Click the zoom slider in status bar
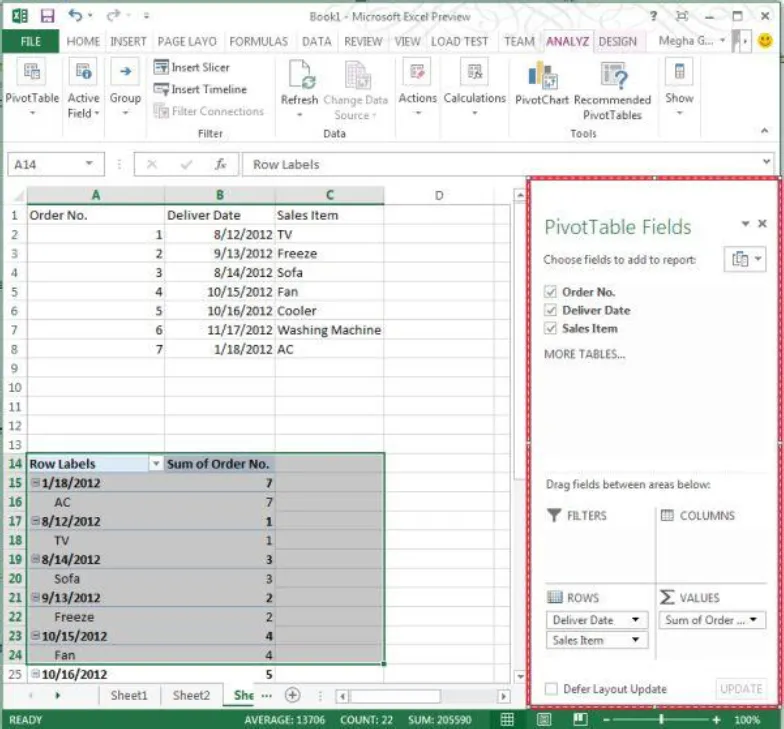Image resolution: width=784 pixels, height=729 pixels. click(660, 719)
